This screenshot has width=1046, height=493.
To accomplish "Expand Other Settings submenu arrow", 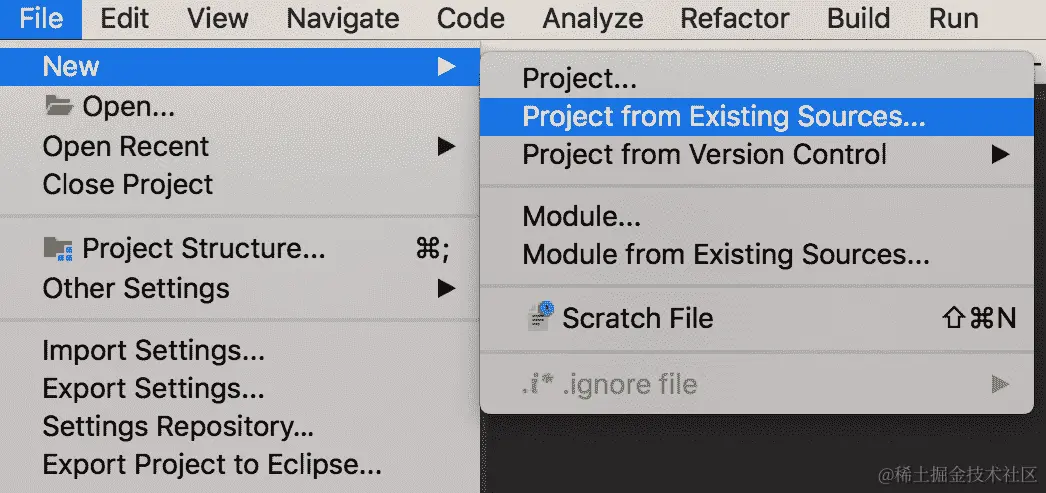I will click(446, 290).
